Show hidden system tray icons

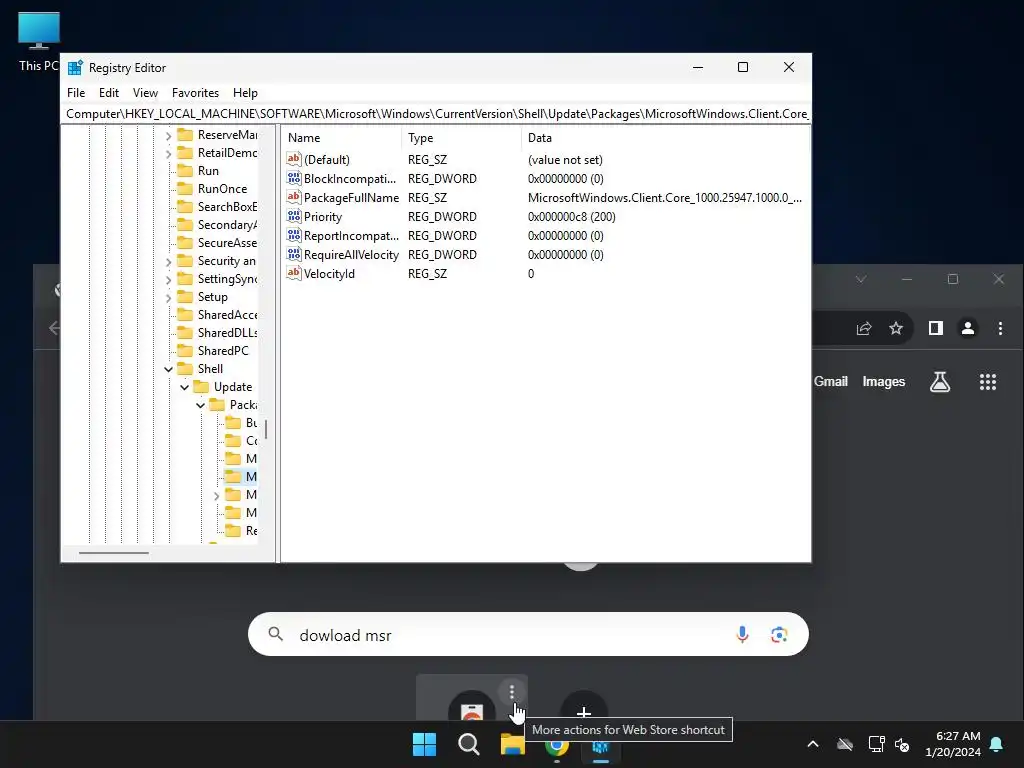813,744
